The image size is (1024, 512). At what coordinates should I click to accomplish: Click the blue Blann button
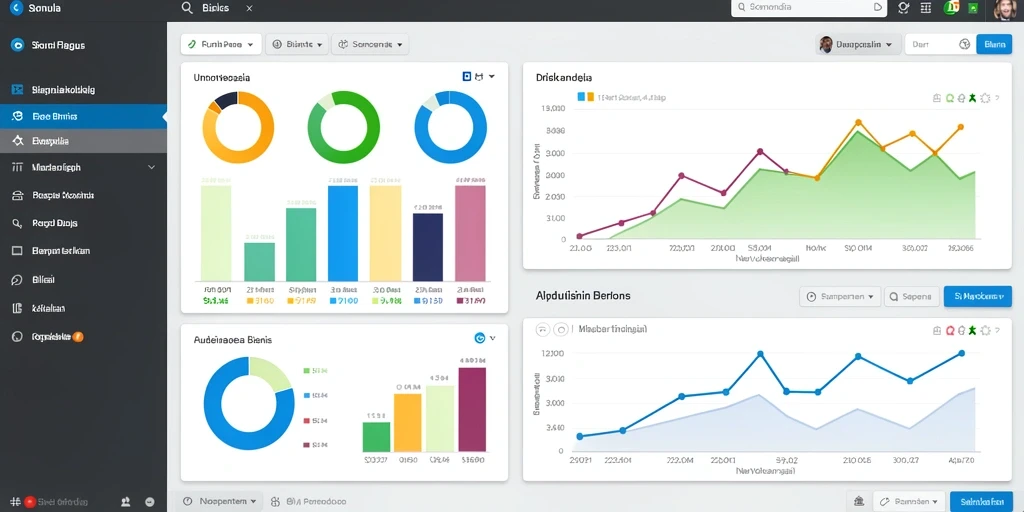coord(994,44)
